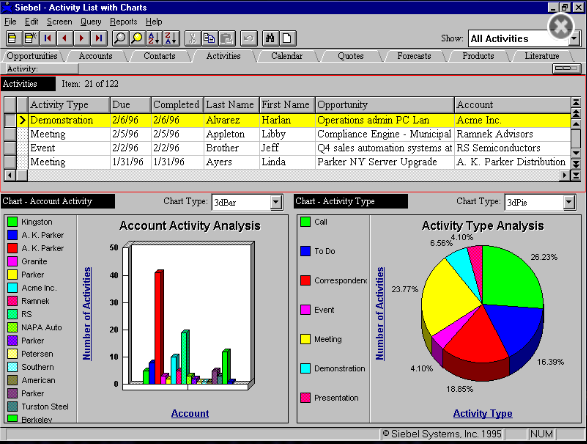Start a new query with magnifier icon
587x444 pixels.
(120, 38)
